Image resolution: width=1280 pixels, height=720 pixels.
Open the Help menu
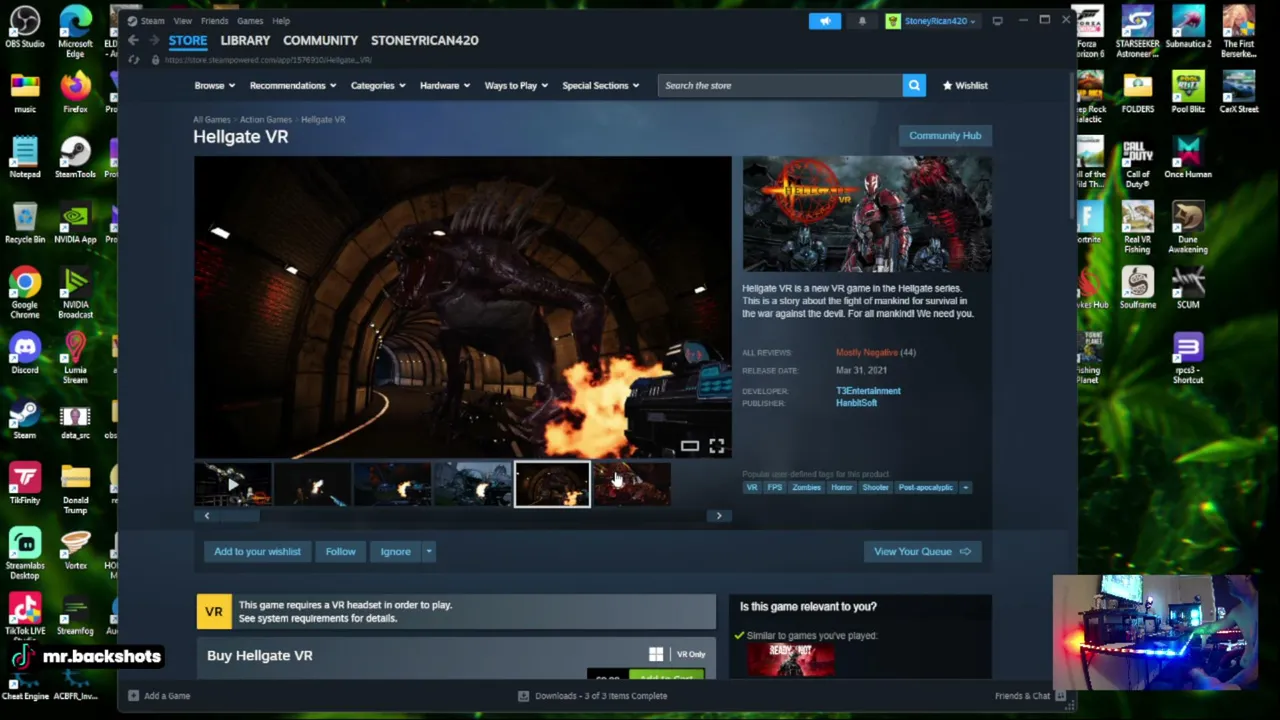pyautogui.click(x=281, y=21)
